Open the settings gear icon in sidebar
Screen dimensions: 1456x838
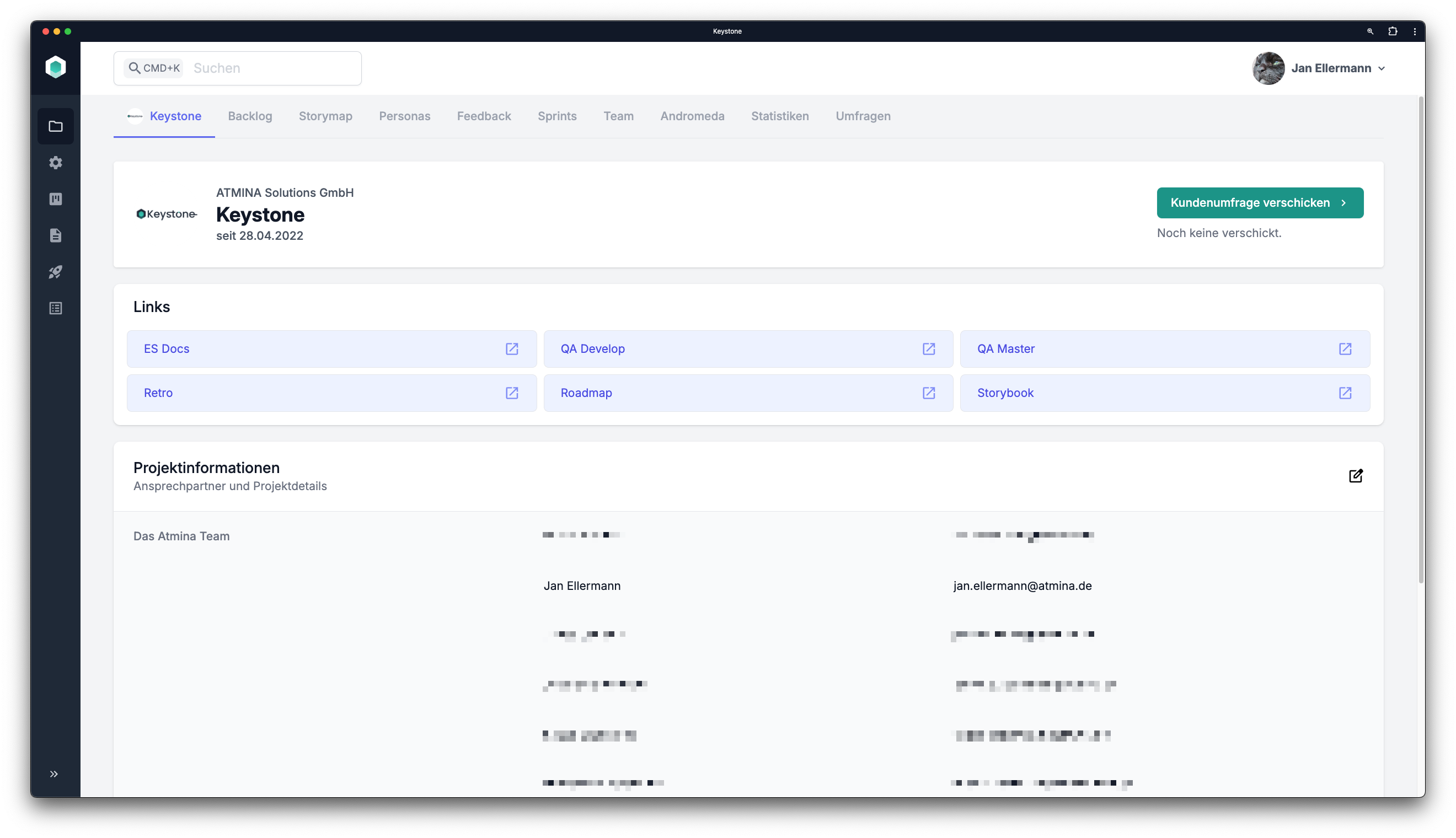click(55, 162)
